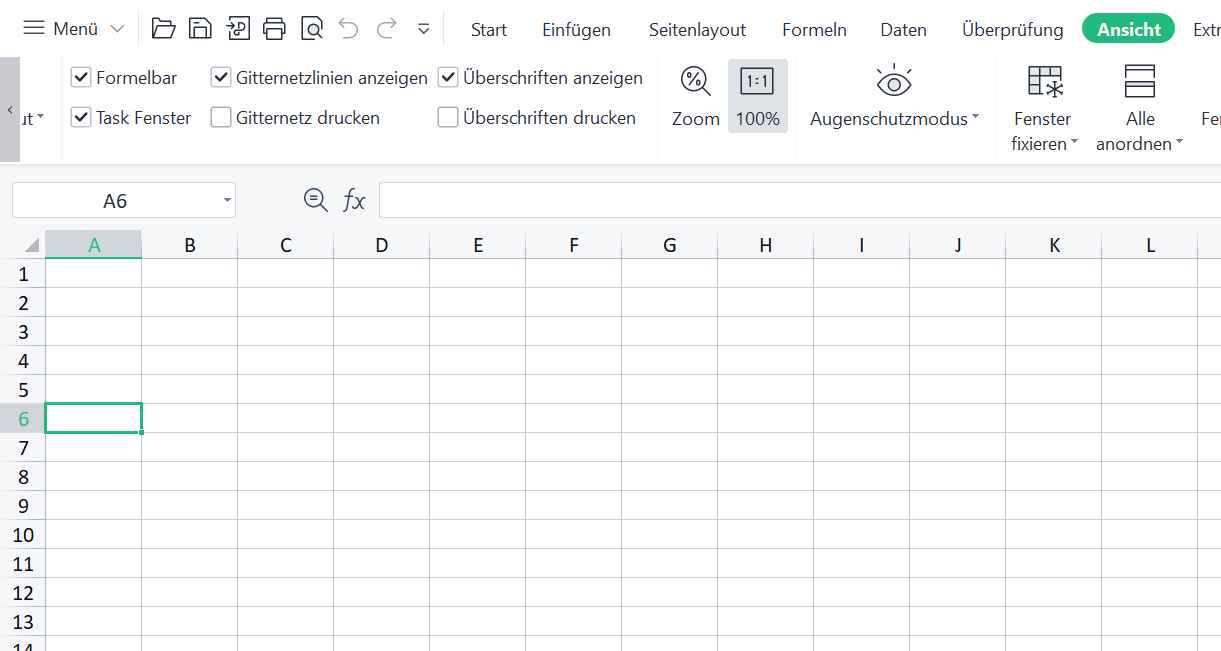This screenshot has height=651, width=1221.
Task: Expand the Name Box dropdown arrow
Action: coord(227,200)
